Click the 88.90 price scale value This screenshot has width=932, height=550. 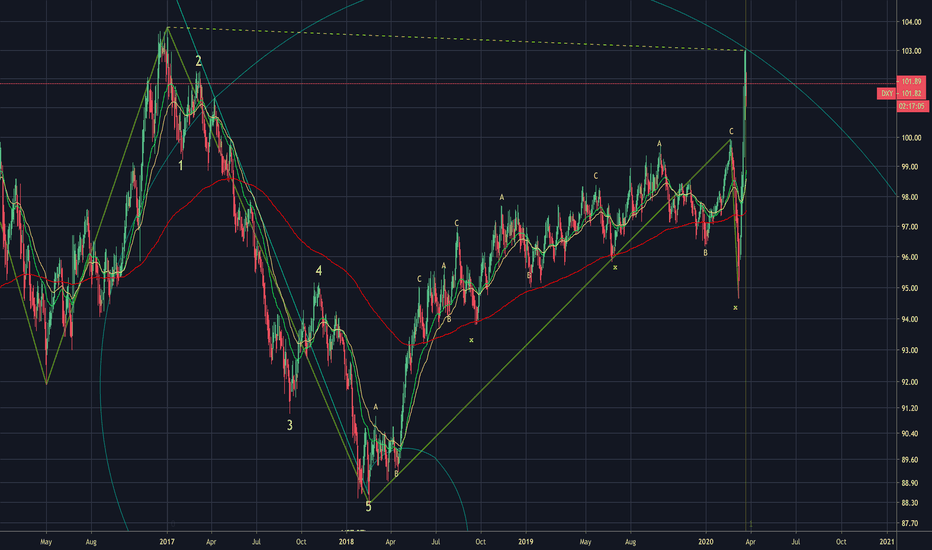[910, 483]
